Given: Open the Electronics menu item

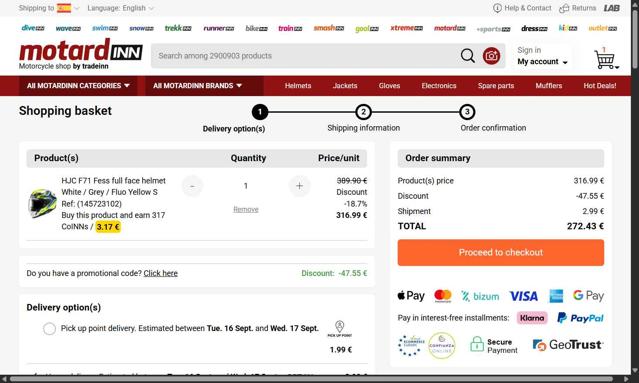Looking at the screenshot, I should click(439, 86).
